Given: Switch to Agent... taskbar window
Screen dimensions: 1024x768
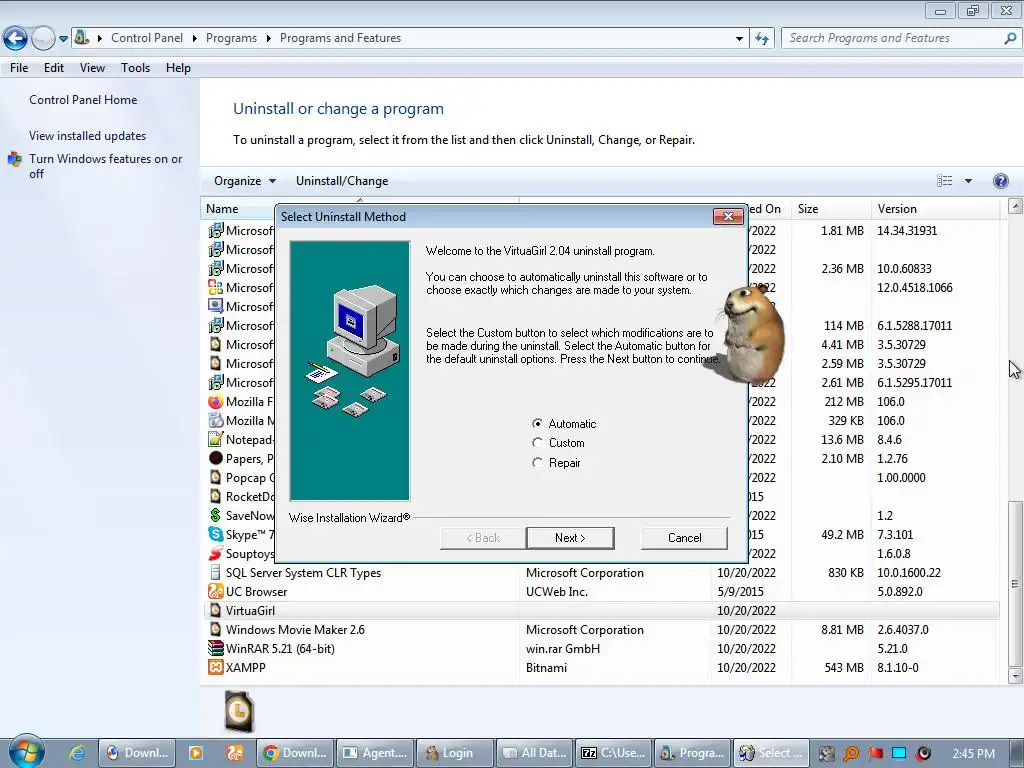Looking at the screenshot, I should click(376, 753).
